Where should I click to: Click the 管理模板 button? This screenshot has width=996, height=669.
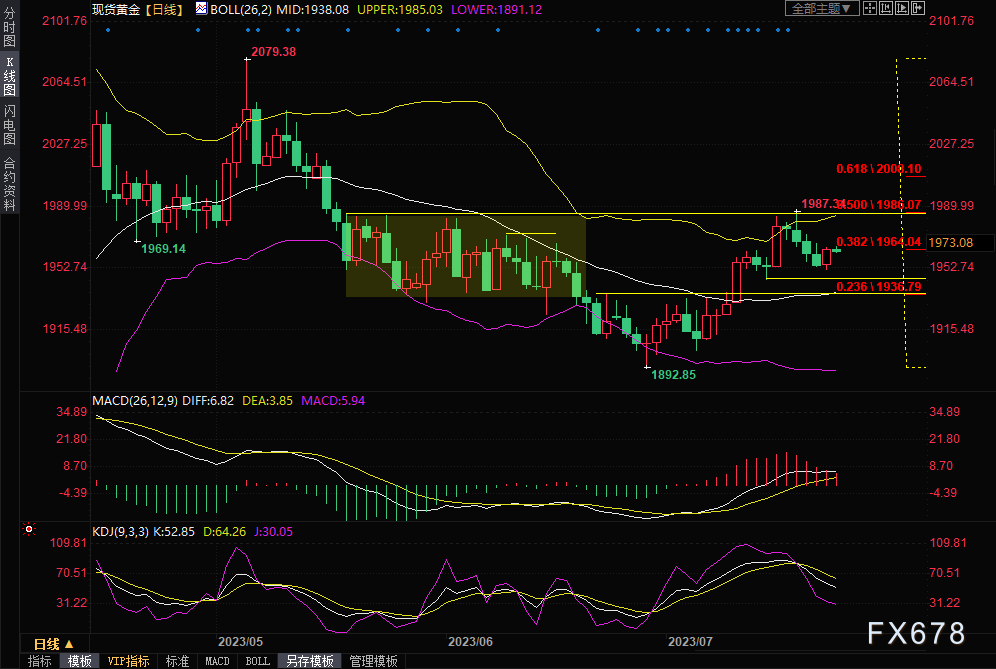pyautogui.click(x=373, y=661)
